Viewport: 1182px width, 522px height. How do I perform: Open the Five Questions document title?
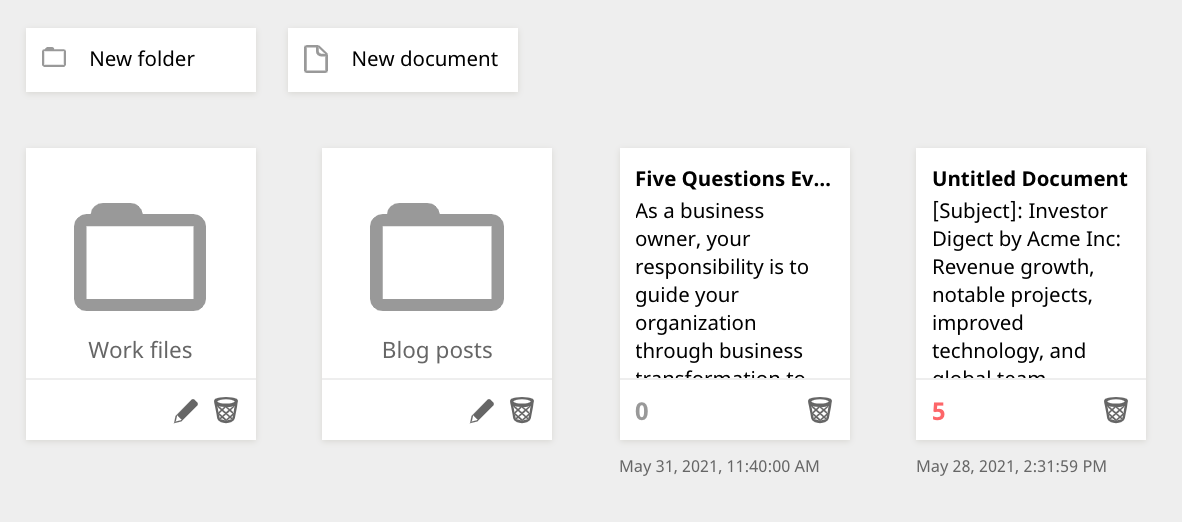click(x=733, y=179)
